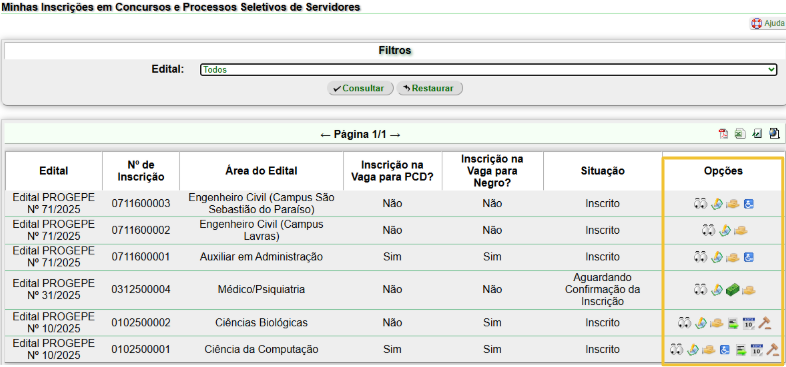
Task: Open the Edital dropdown showing Todos
Action: pyautogui.click(x=489, y=70)
